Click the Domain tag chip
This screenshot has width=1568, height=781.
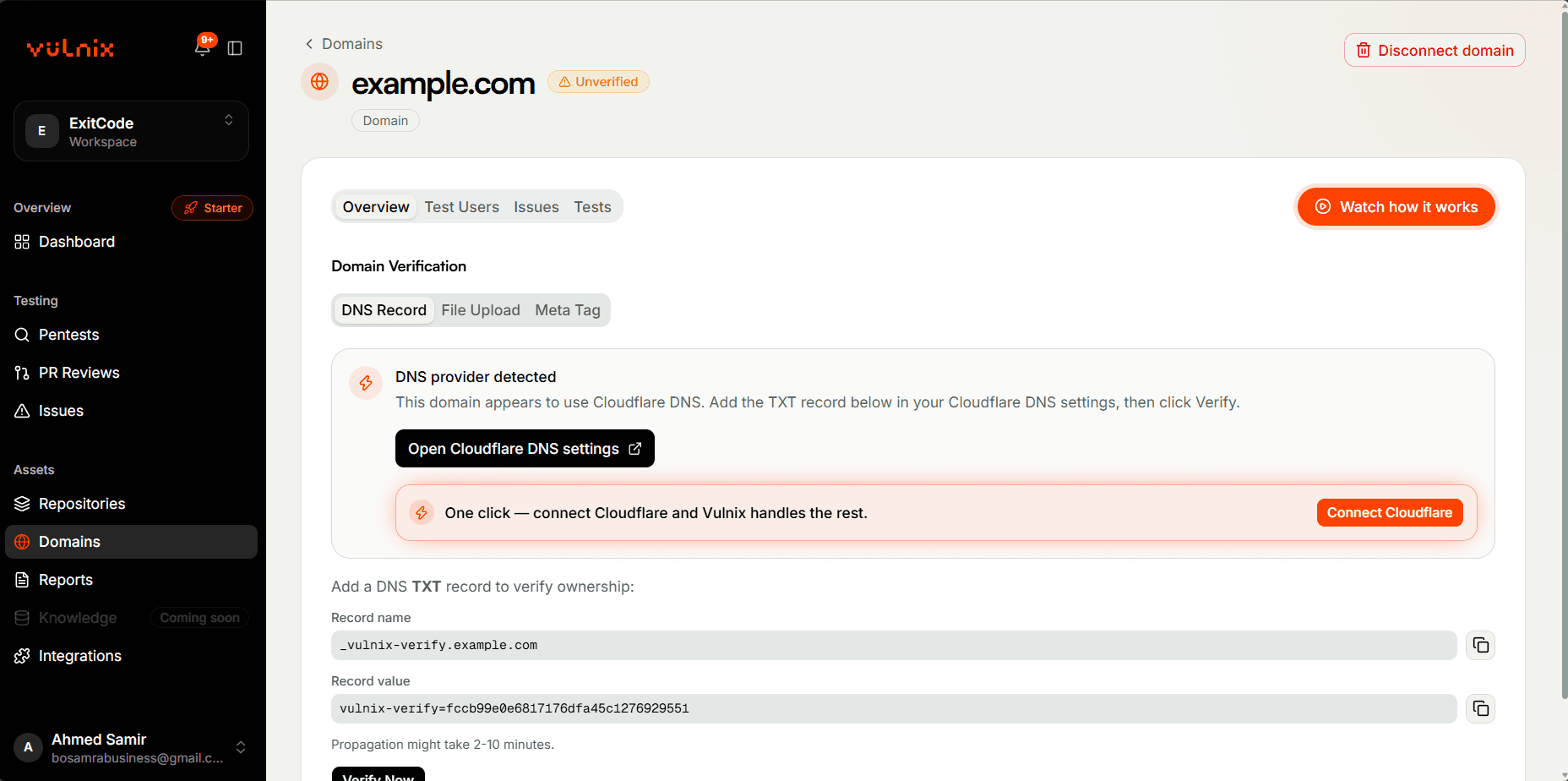385,121
